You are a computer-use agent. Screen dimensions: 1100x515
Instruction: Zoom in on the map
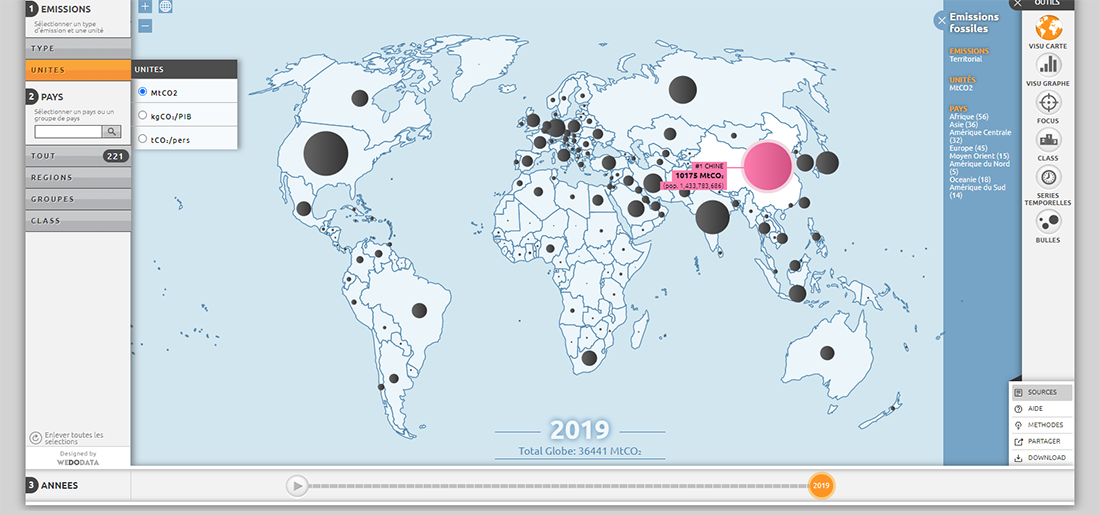click(x=145, y=7)
